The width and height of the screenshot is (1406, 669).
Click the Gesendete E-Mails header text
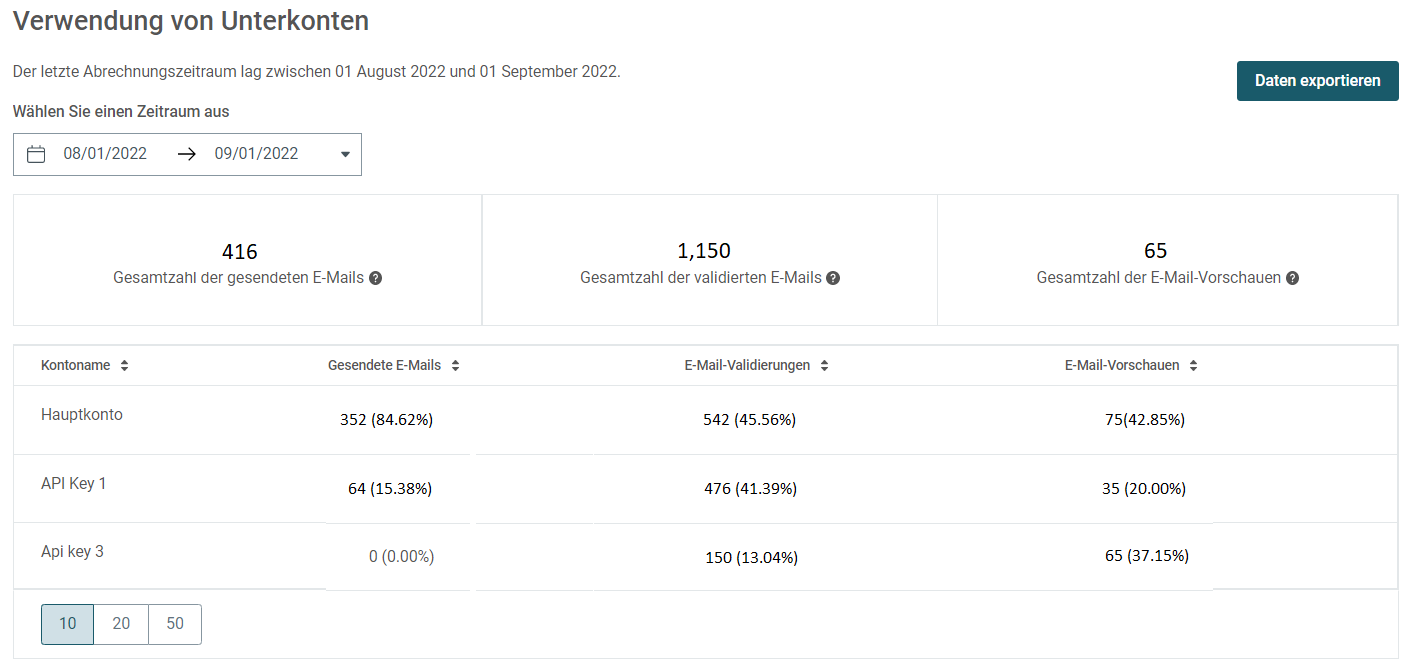click(x=384, y=366)
